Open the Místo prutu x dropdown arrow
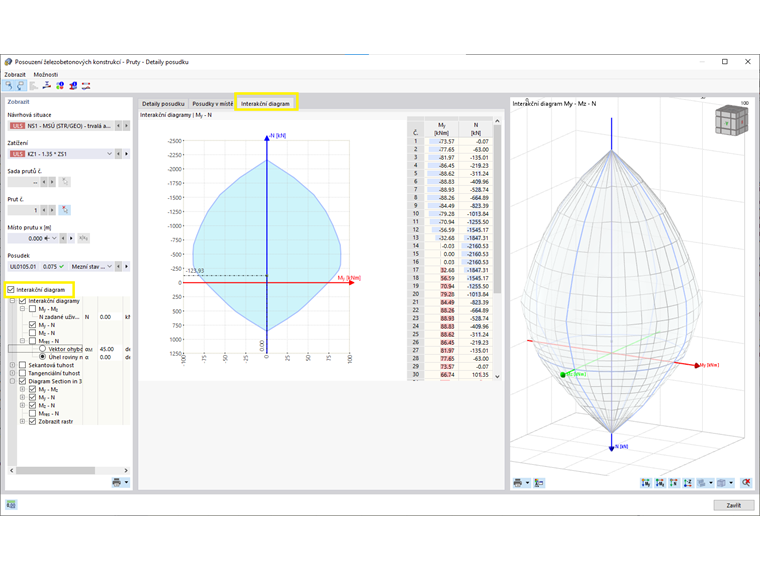760x570 pixels. (x=54, y=238)
